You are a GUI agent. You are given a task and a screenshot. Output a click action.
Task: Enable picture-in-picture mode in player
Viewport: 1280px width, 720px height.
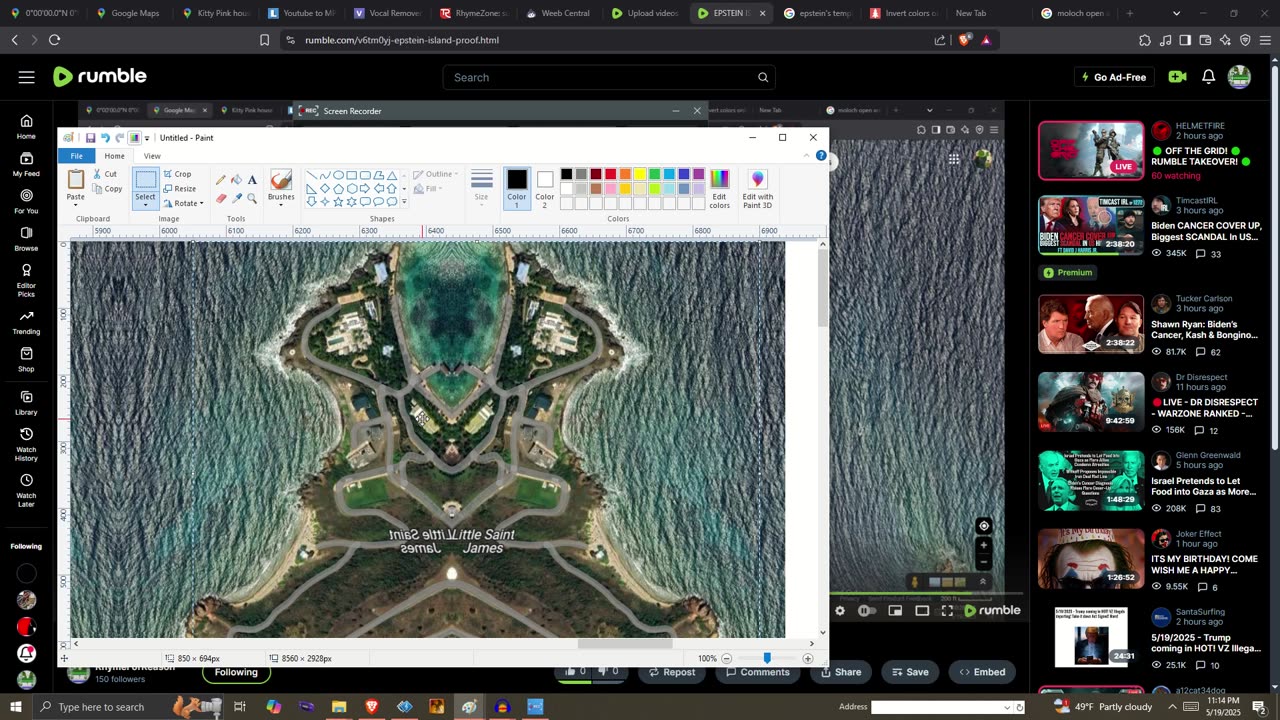coord(895,611)
